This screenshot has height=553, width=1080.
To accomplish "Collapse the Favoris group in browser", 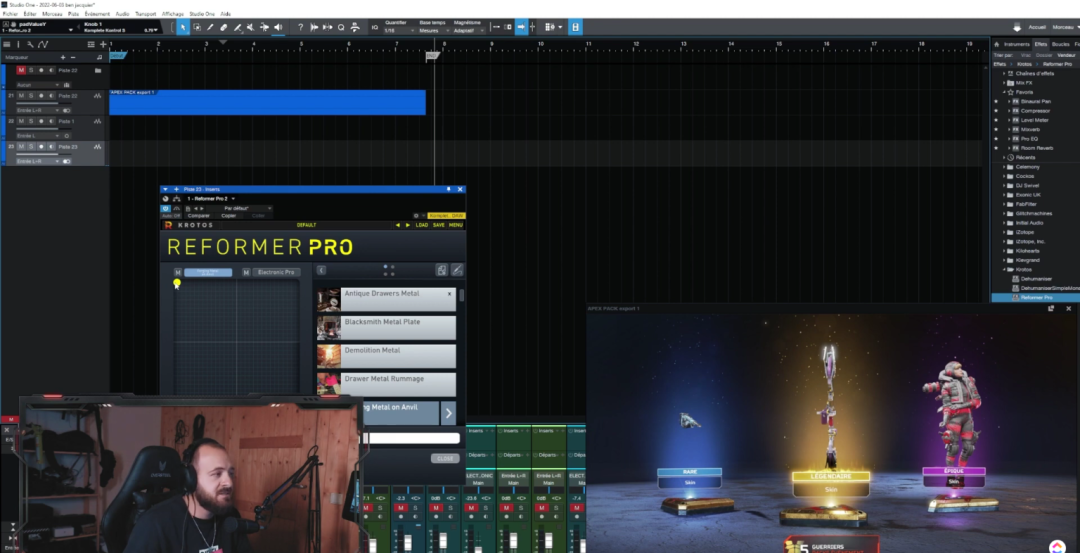I will 1004,92.
